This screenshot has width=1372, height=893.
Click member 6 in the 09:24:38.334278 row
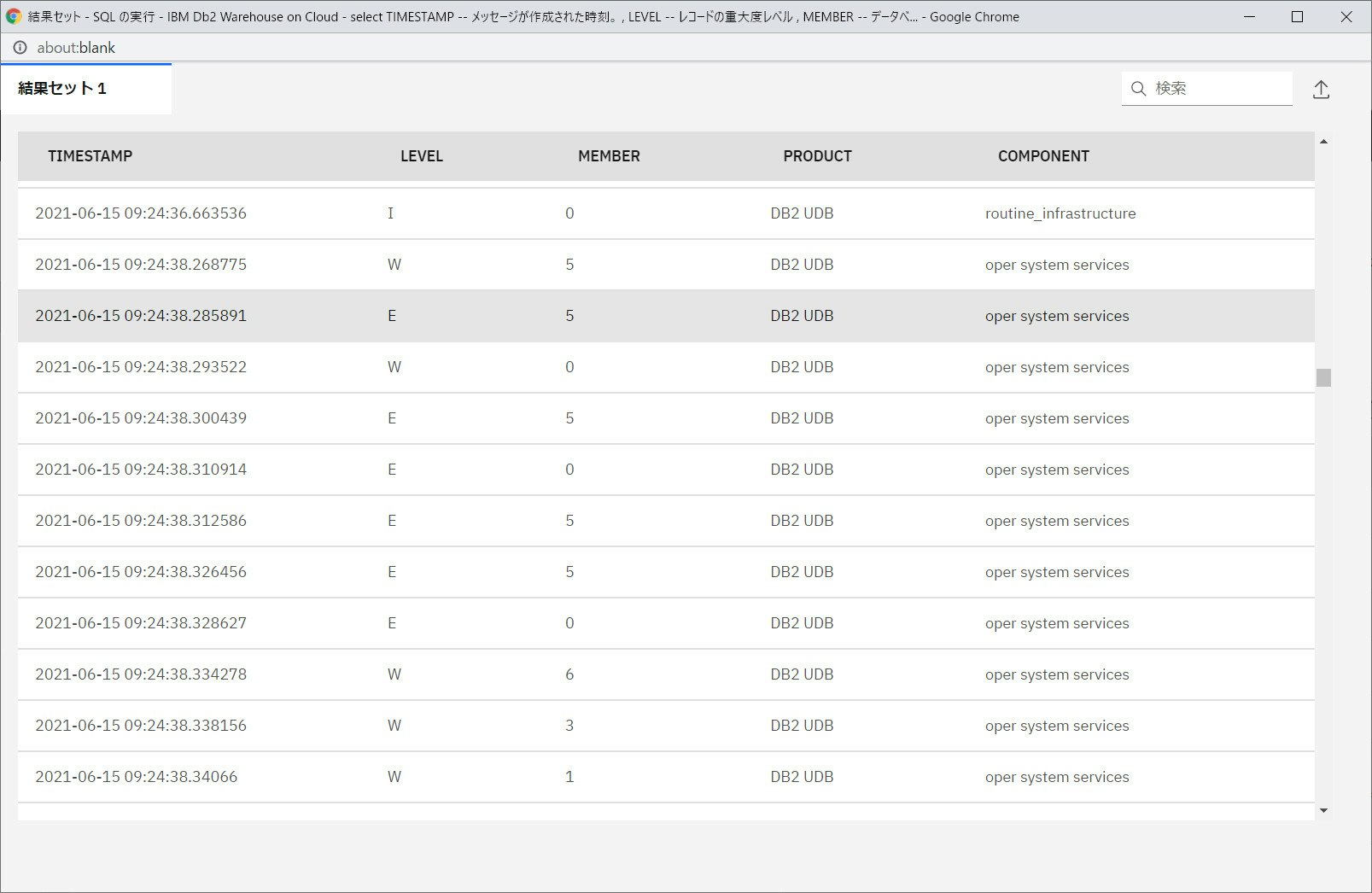[569, 674]
